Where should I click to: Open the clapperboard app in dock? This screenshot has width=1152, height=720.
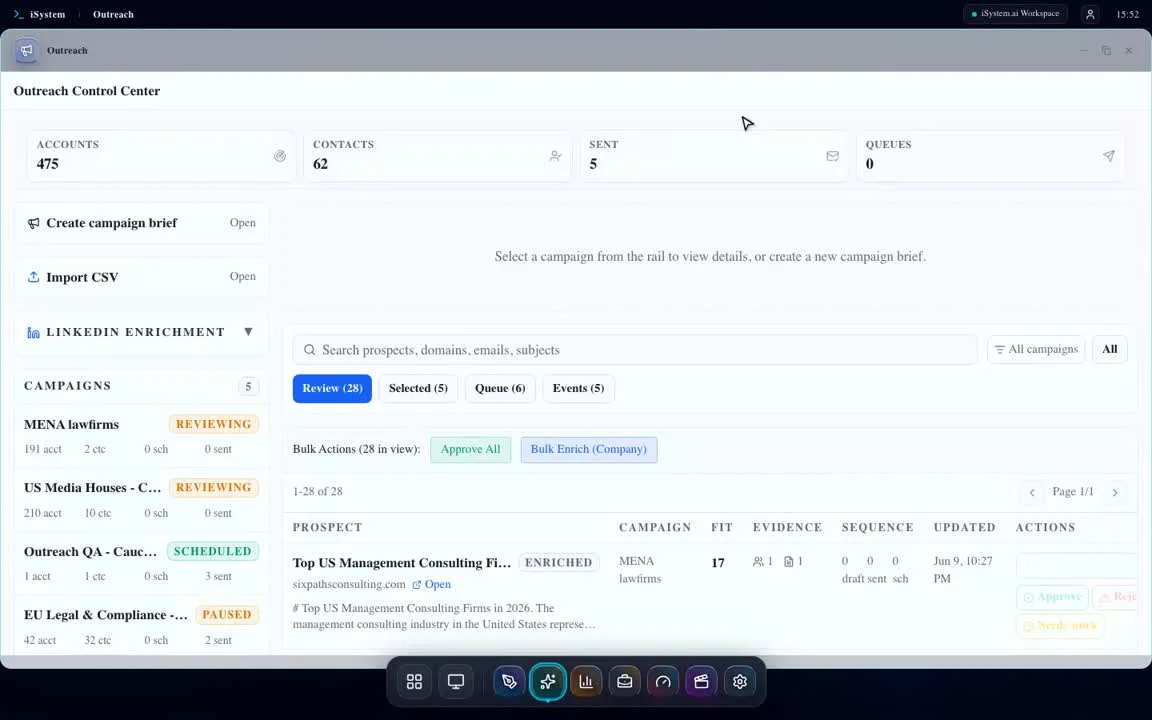pos(701,682)
